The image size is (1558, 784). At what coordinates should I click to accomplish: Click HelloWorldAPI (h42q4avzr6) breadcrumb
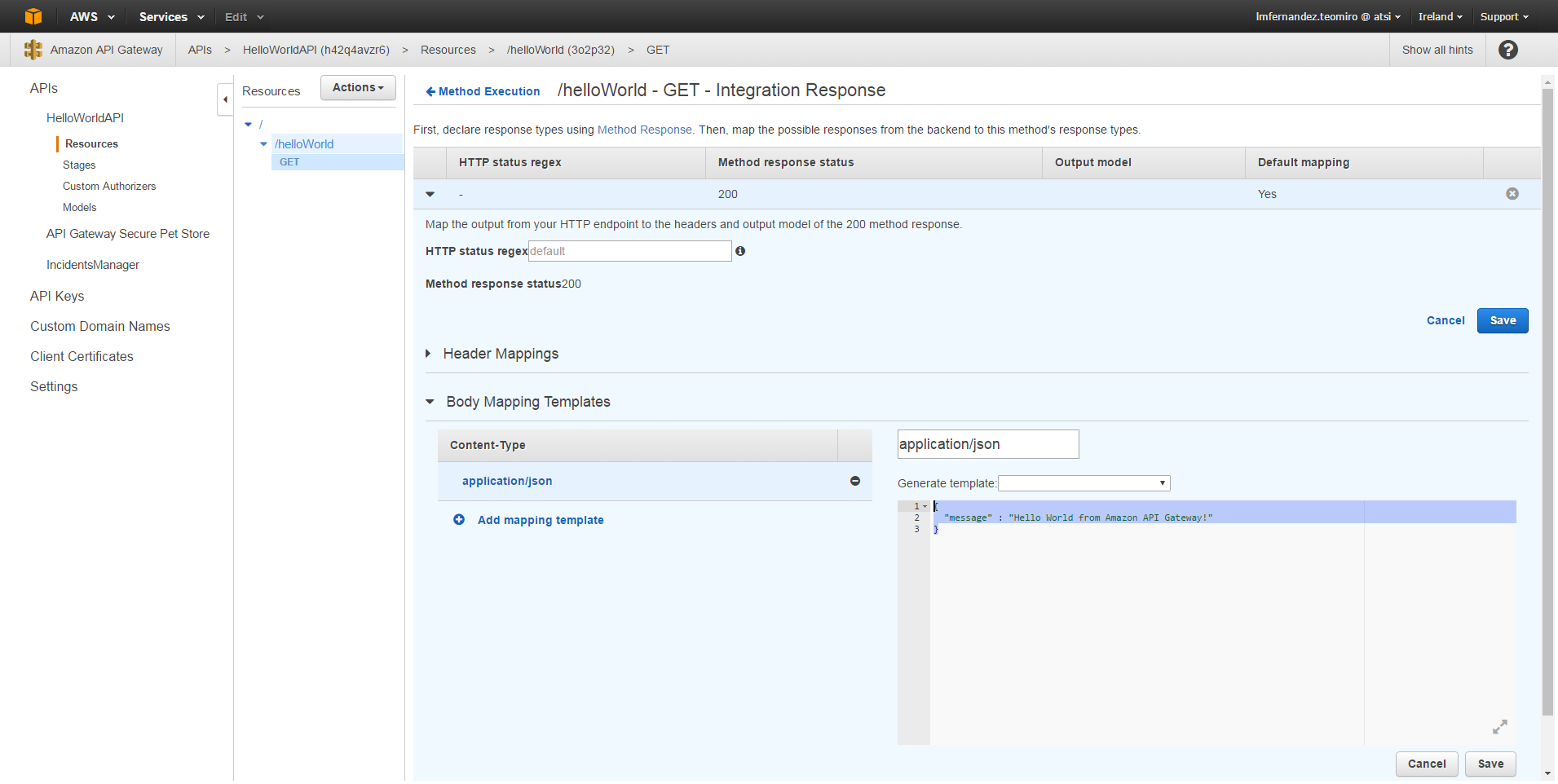[x=316, y=50]
